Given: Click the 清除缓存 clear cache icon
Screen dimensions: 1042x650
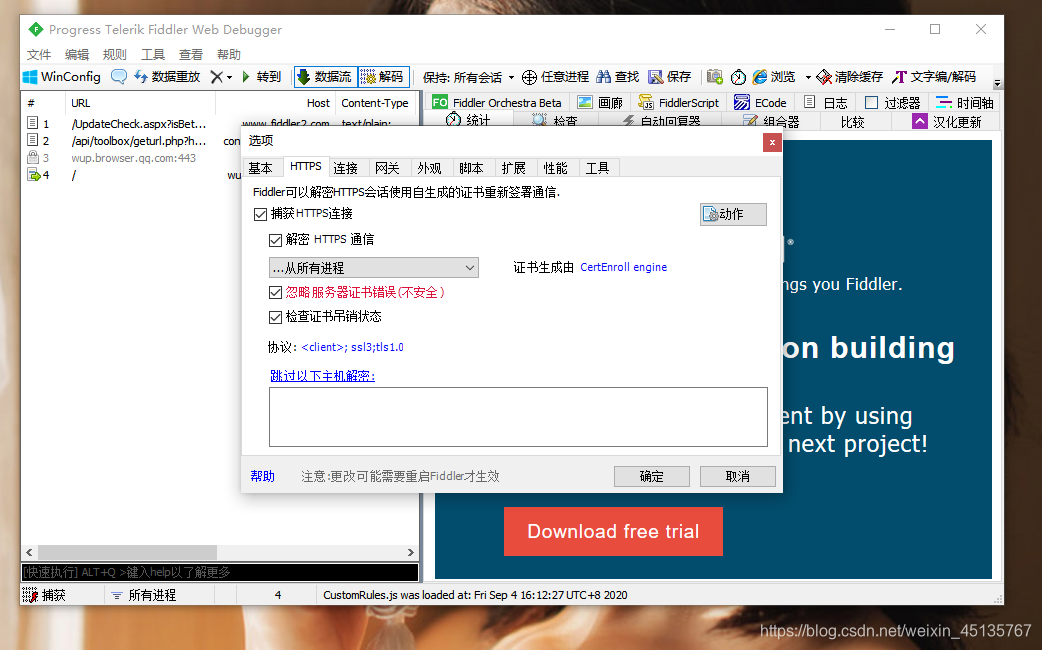Looking at the screenshot, I should (x=824, y=77).
